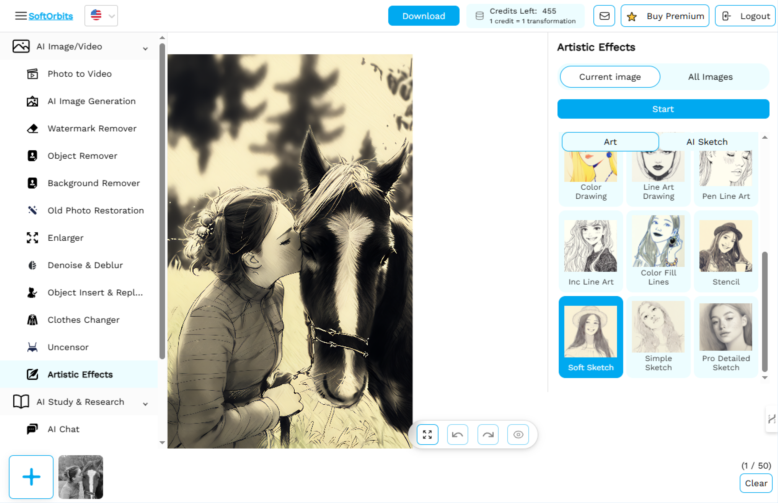
Task: Select the Art tab
Action: (610, 142)
